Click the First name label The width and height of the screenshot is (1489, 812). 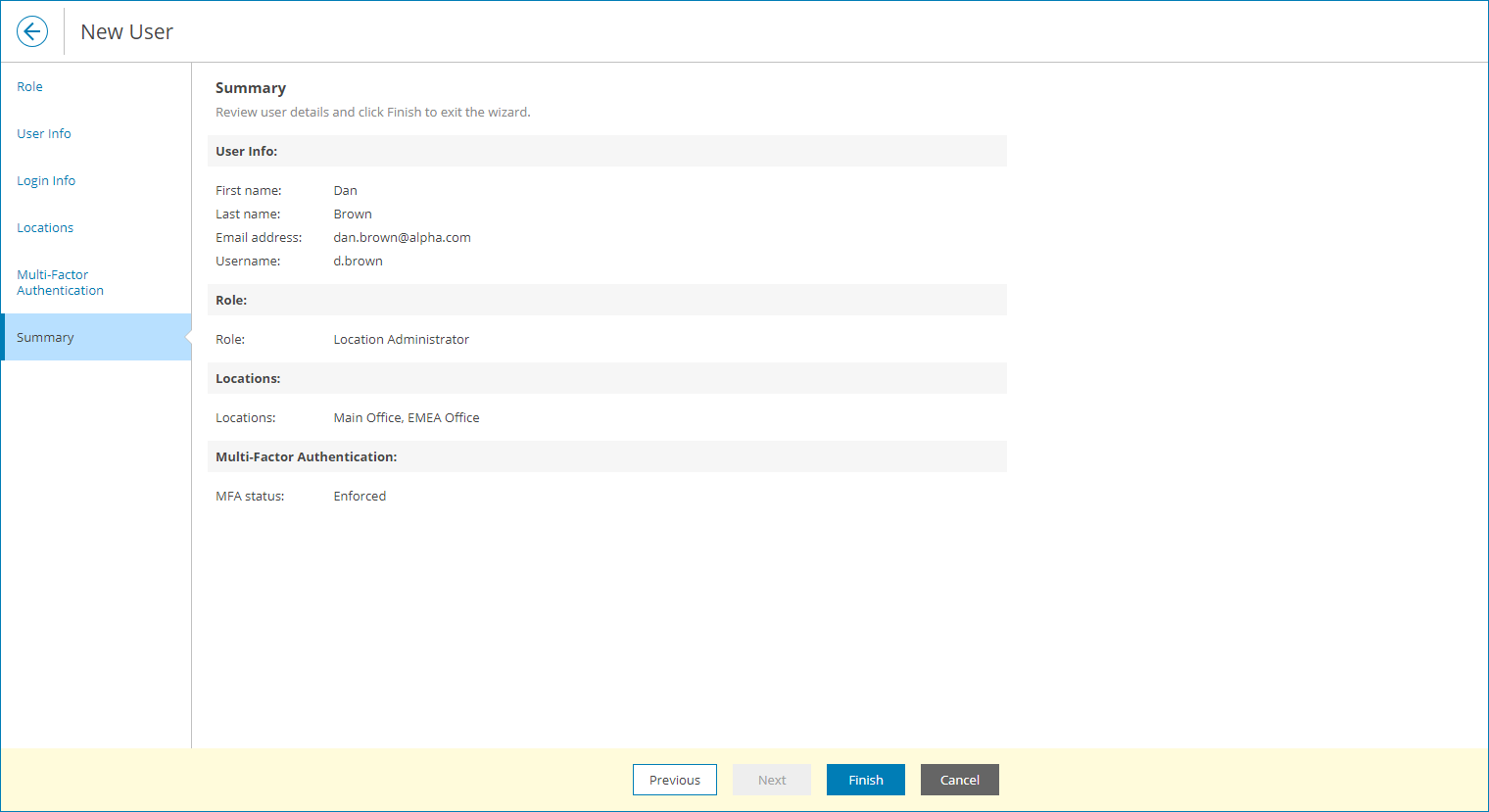(x=249, y=191)
